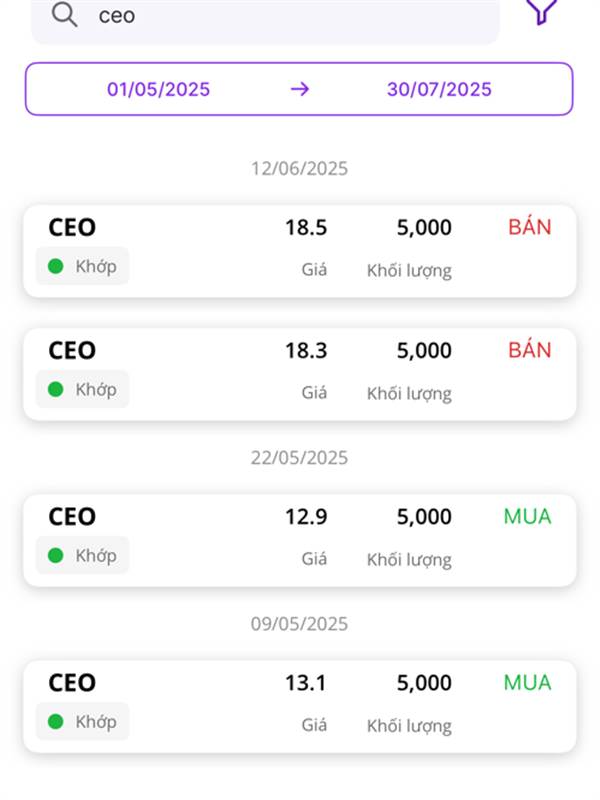Open the CEO buy order priced 13.1
Screen dimensions: 600x800
click(x=300, y=705)
